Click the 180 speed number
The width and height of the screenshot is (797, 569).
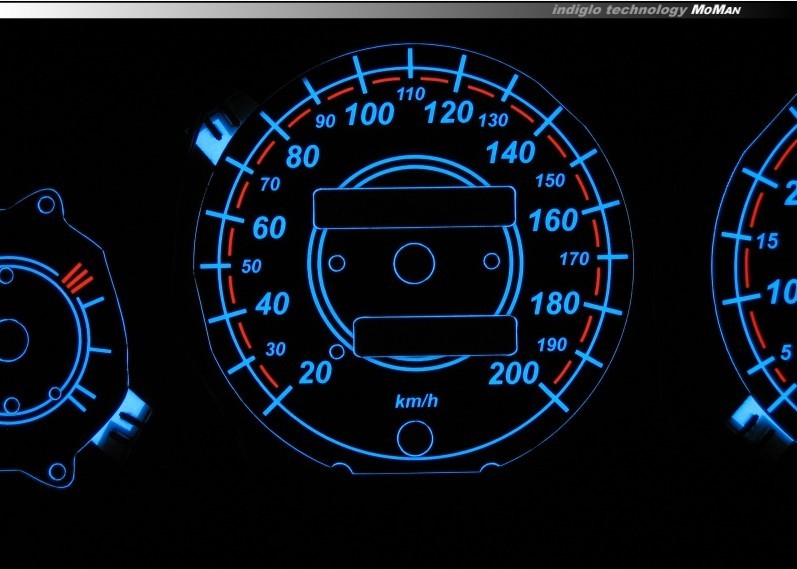tap(556, 302)
